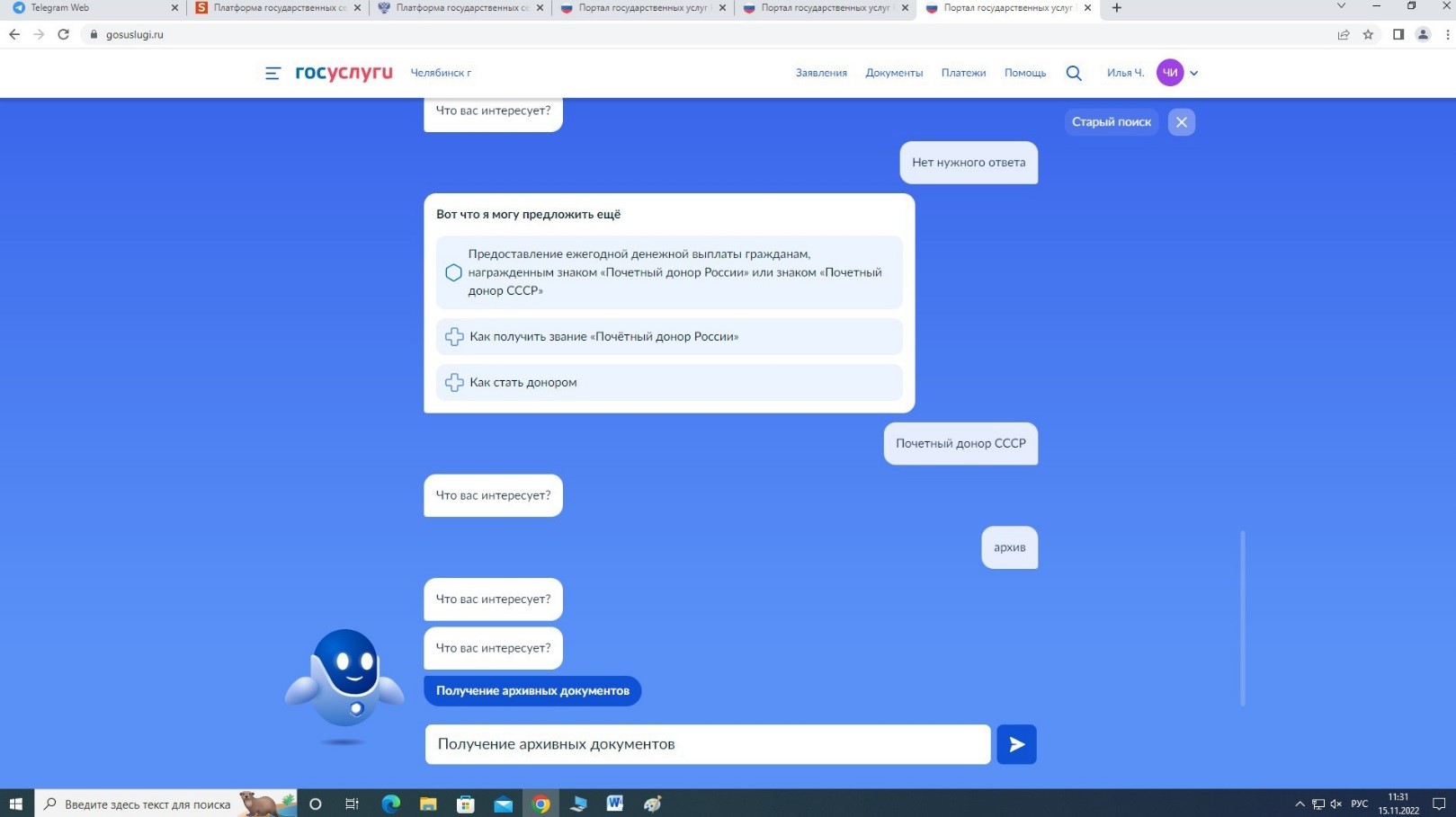Click the ЧИ profile avatar

[1169, 73]
